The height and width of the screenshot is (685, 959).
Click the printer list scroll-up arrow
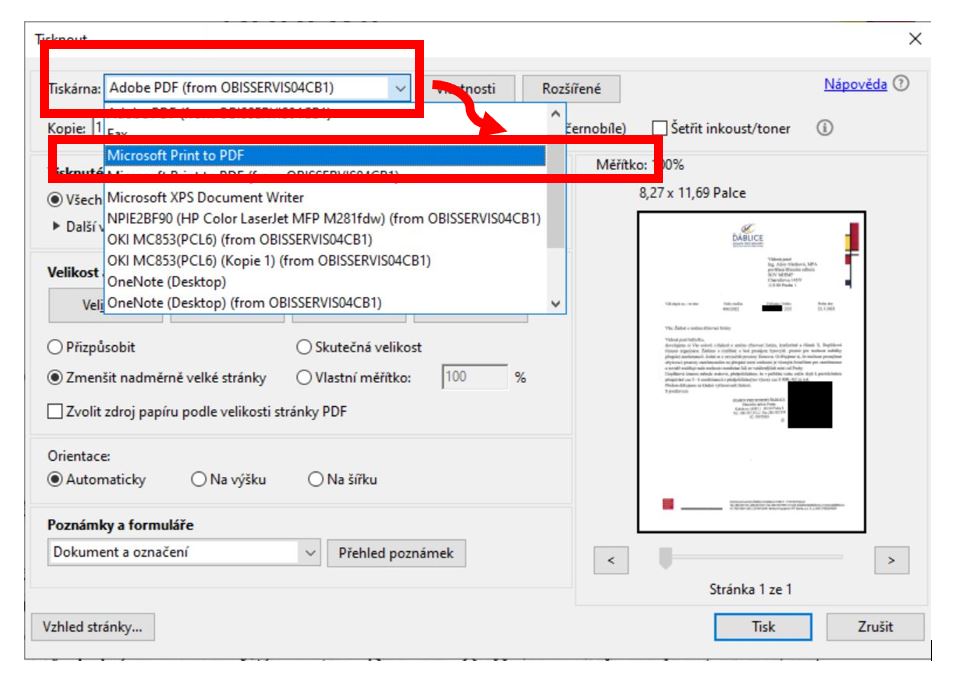pos(555,114)
